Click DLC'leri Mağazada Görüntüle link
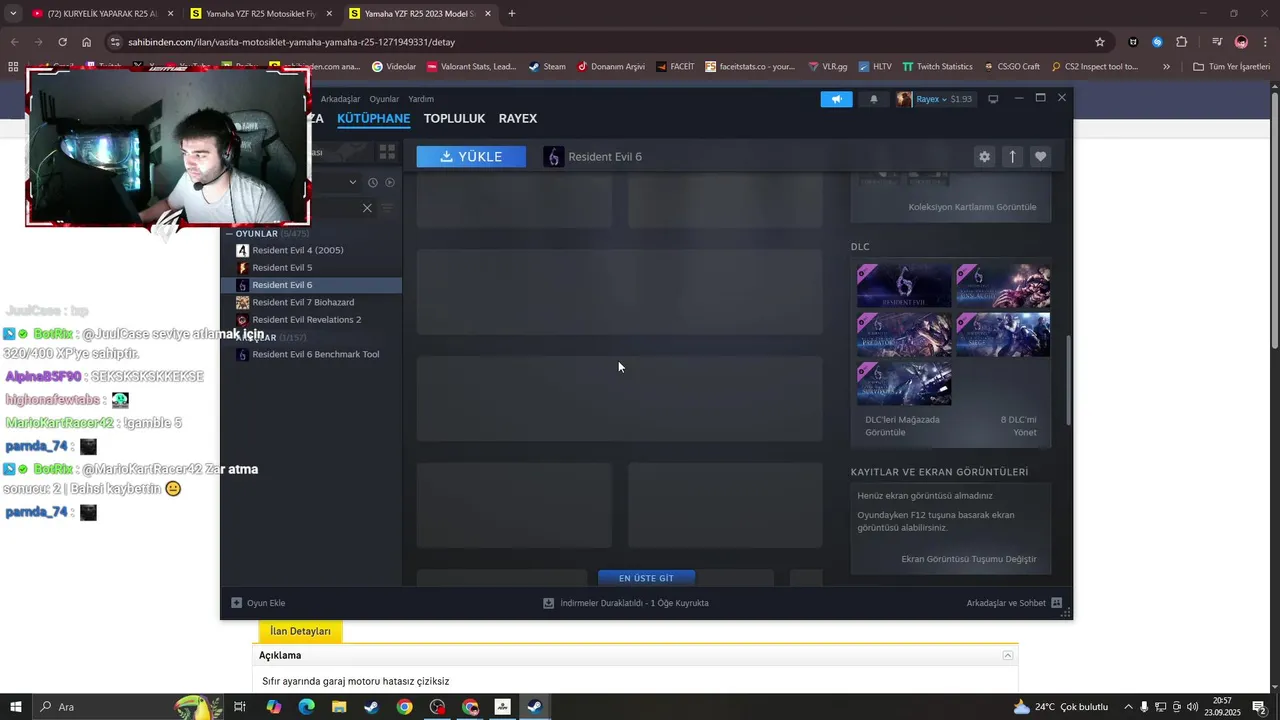The height and width of the screenshot is (720, 1280). point(902,426)
